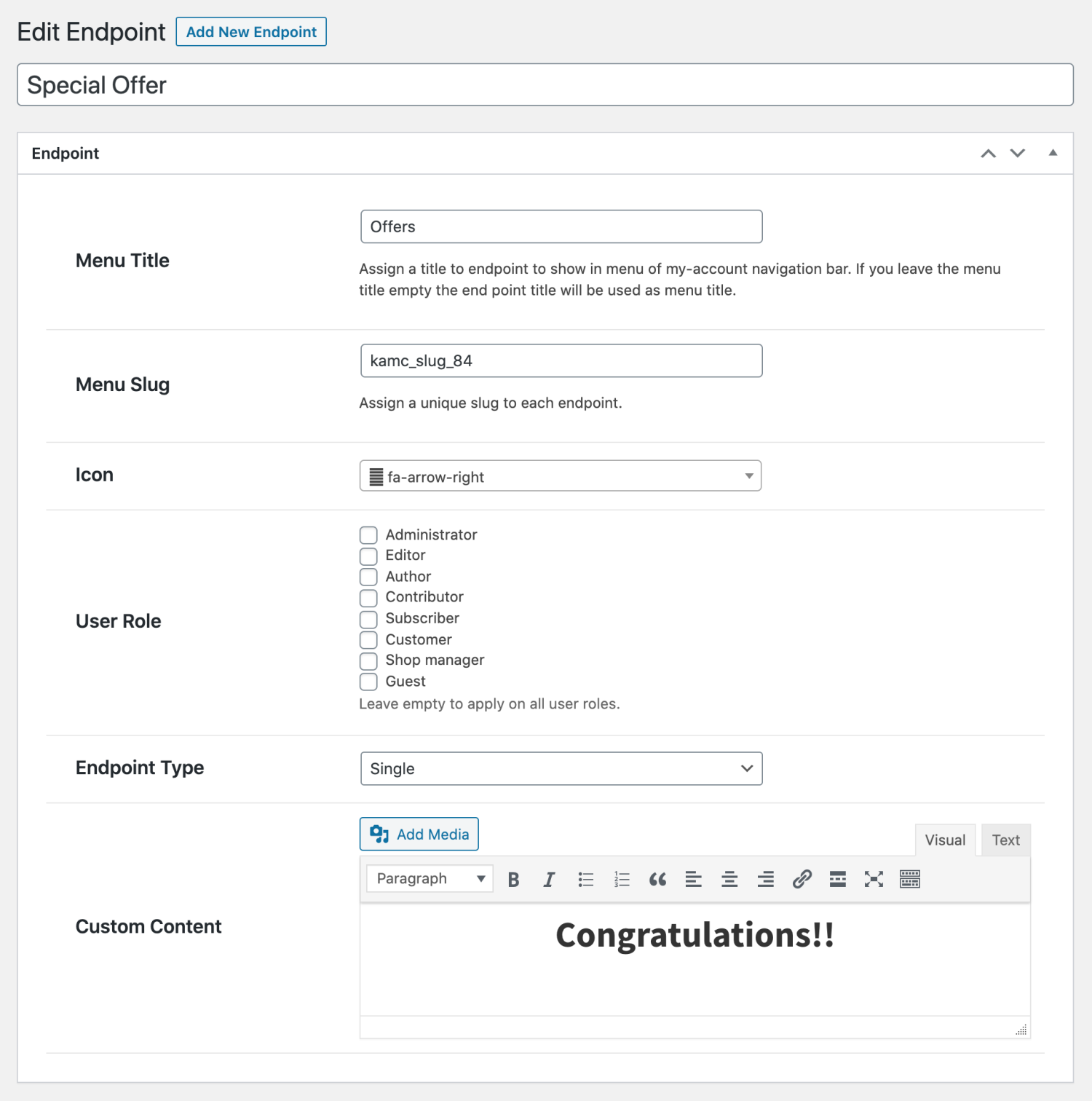Insert a blockquote
The image size is (1092, 1101).
click(x=657, y=879)
